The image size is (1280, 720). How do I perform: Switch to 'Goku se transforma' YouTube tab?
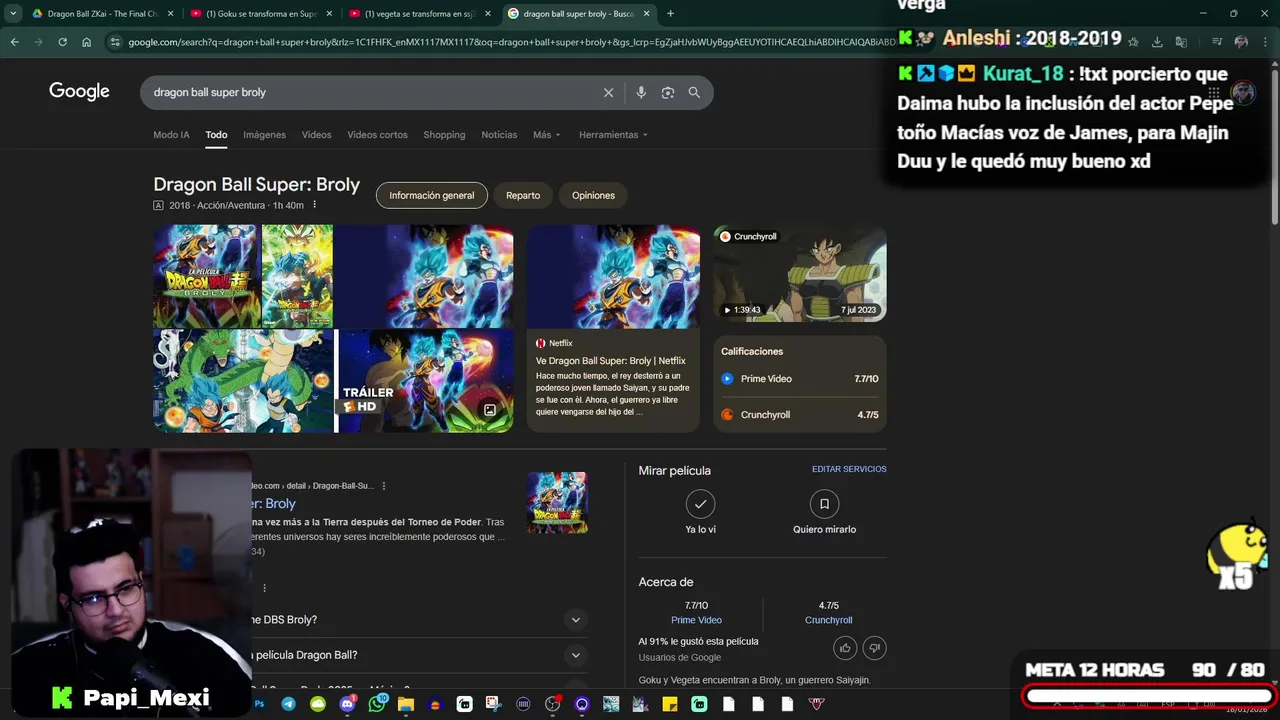pyautogui.click(x=260, y=14)
